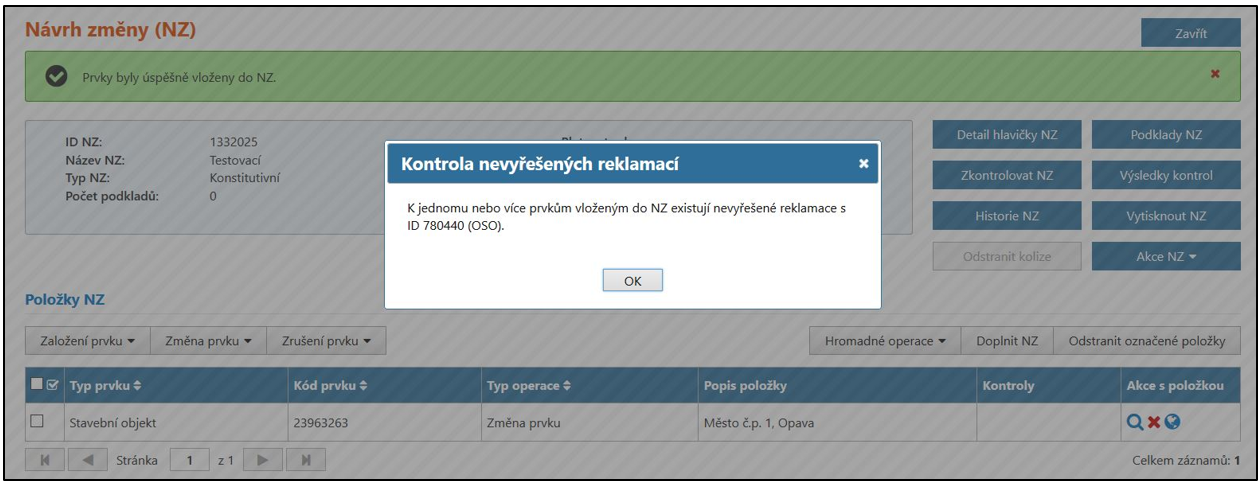Check the checkbox for Stavební objekt row

[38, 422]
